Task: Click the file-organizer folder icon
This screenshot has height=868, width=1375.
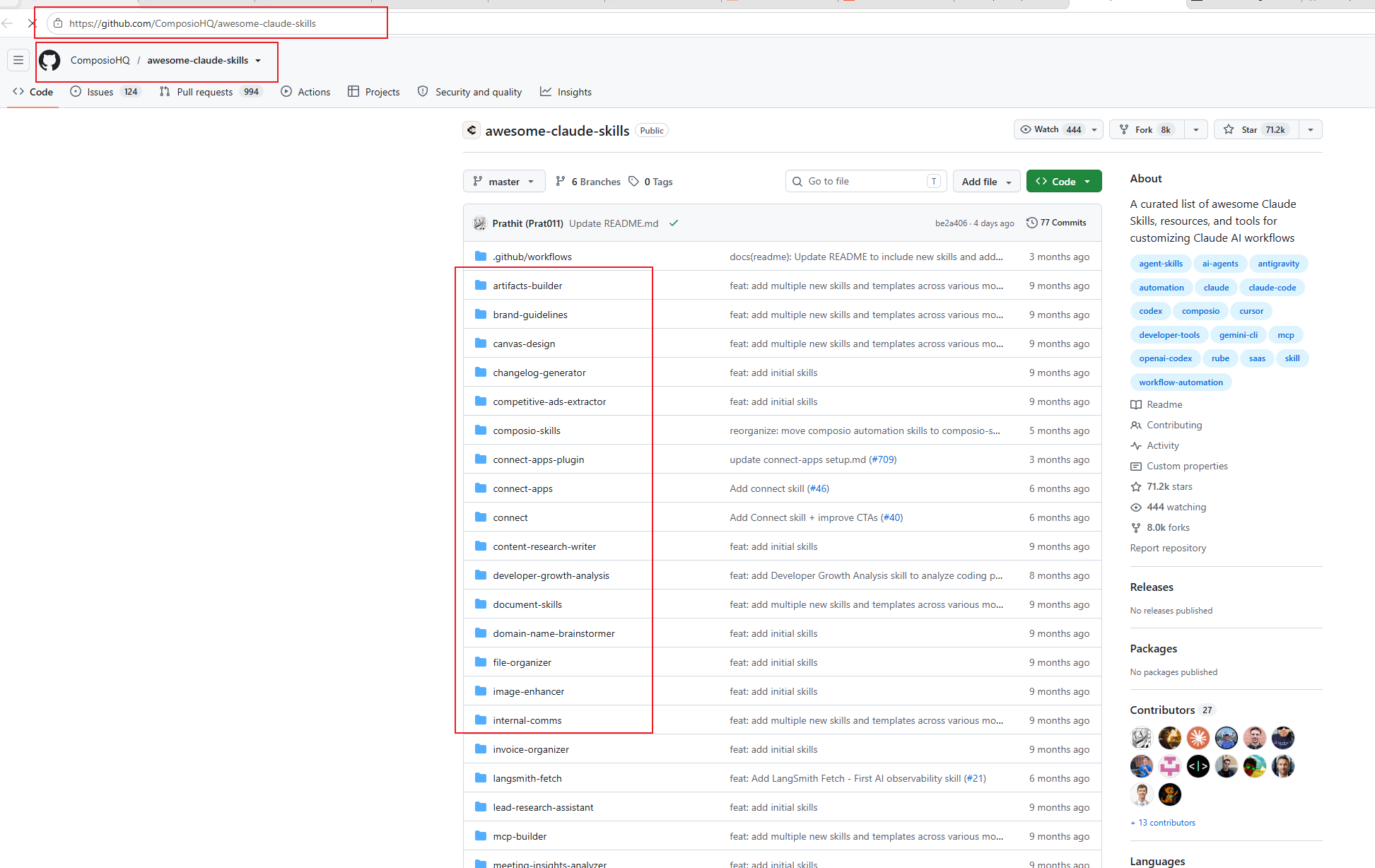Action: click(481, 662)
